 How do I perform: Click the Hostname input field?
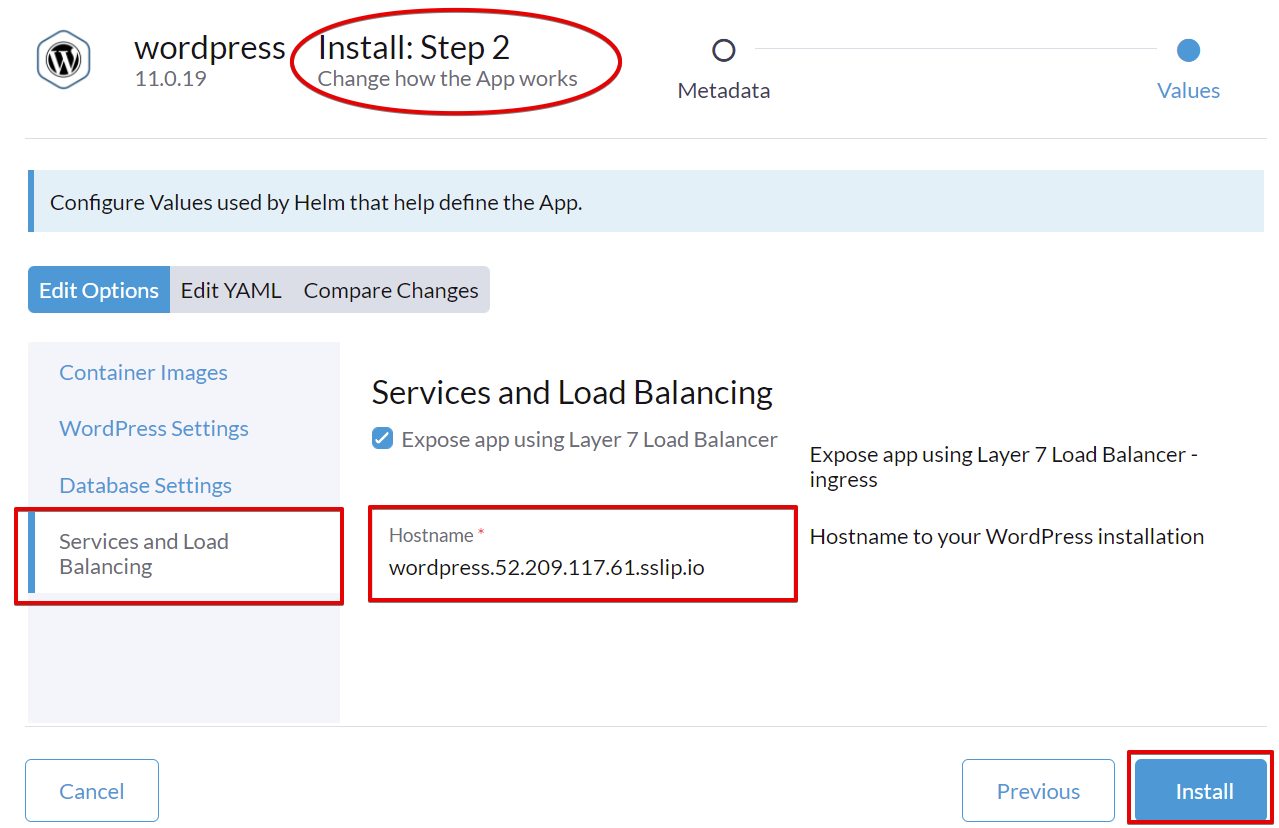click(583, 554)
